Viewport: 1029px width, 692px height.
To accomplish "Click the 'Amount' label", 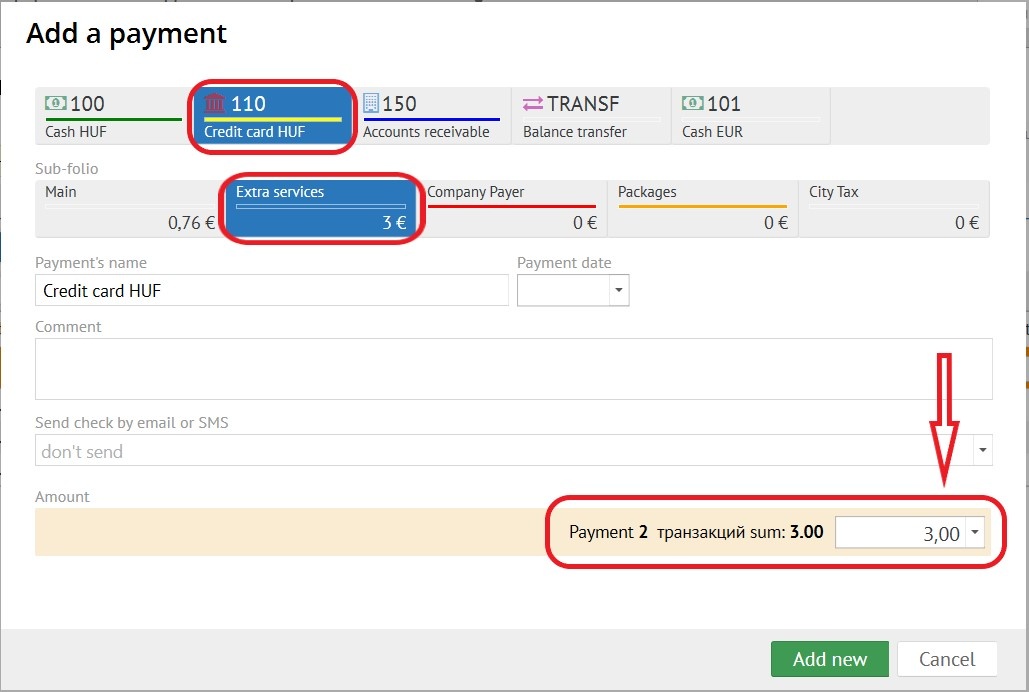I will pos(62,497).
